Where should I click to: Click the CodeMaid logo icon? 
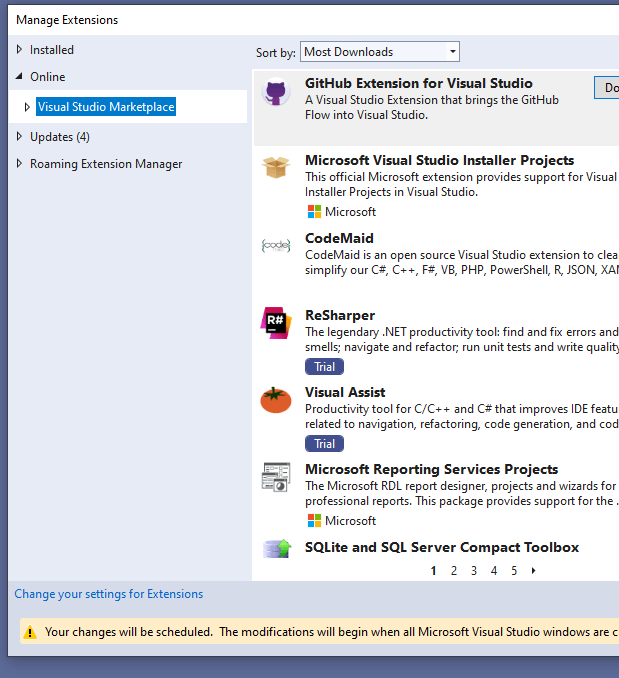(276, 245)
